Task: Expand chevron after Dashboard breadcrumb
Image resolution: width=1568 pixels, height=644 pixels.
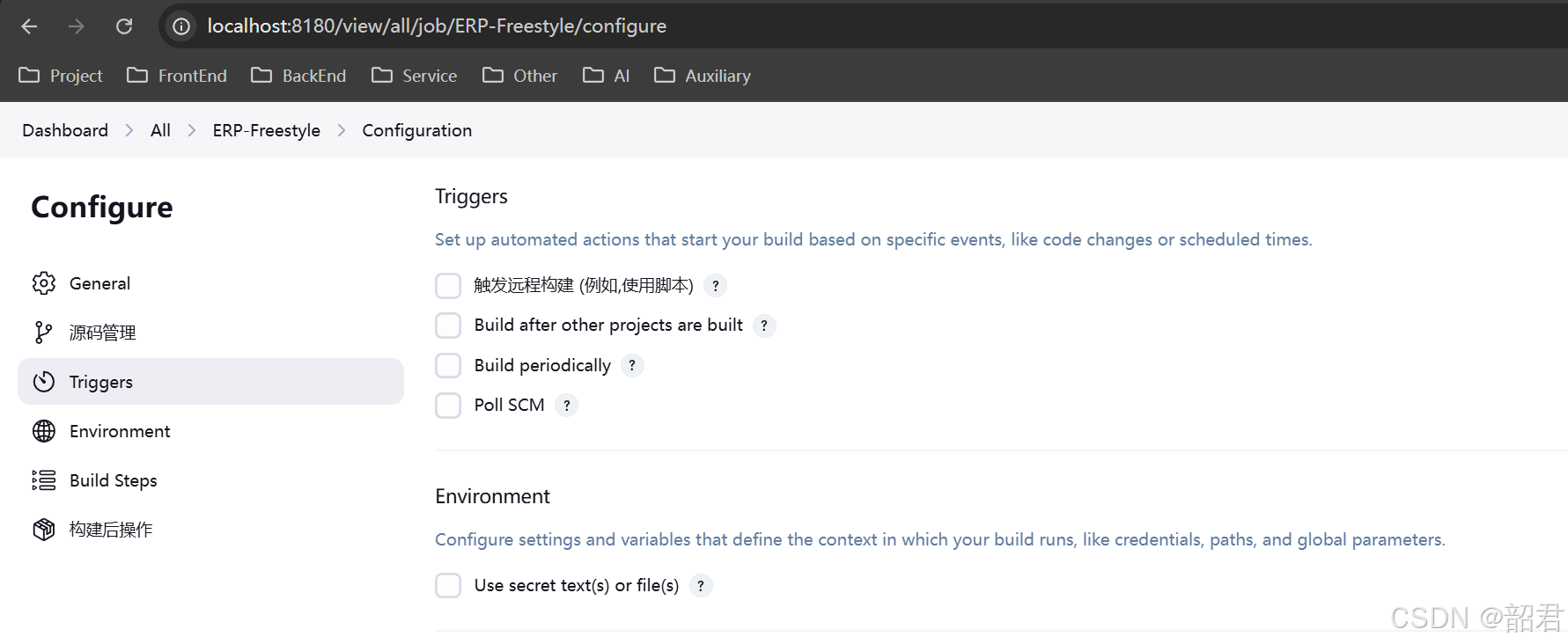Action: pyautogui.click(x=129, y=130)
